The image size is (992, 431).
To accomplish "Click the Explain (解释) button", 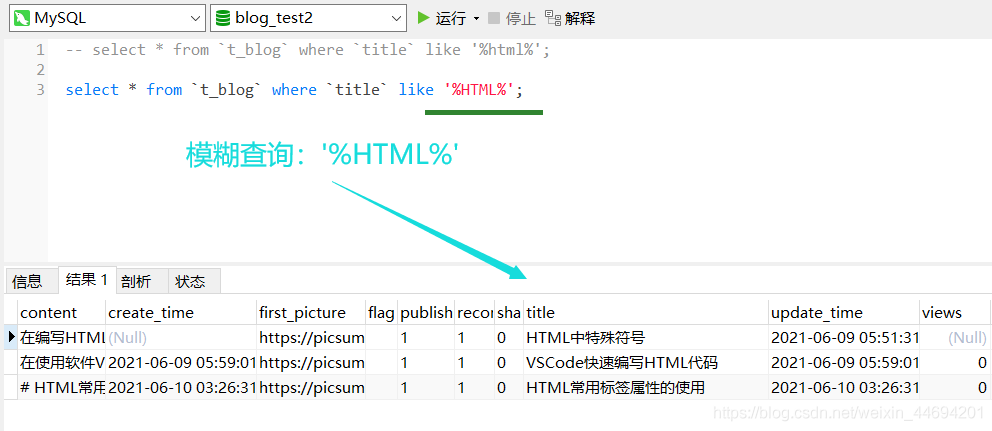I will point(570,18).
